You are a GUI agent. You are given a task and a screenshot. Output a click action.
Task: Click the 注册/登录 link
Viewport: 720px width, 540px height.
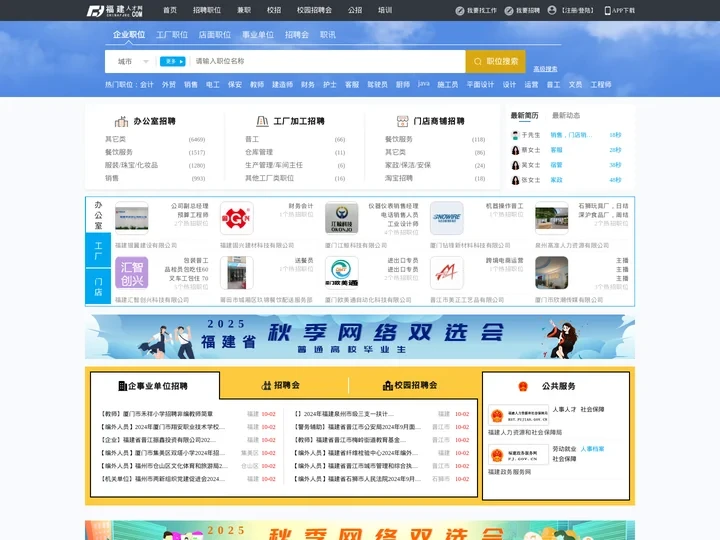pos(578,11)
